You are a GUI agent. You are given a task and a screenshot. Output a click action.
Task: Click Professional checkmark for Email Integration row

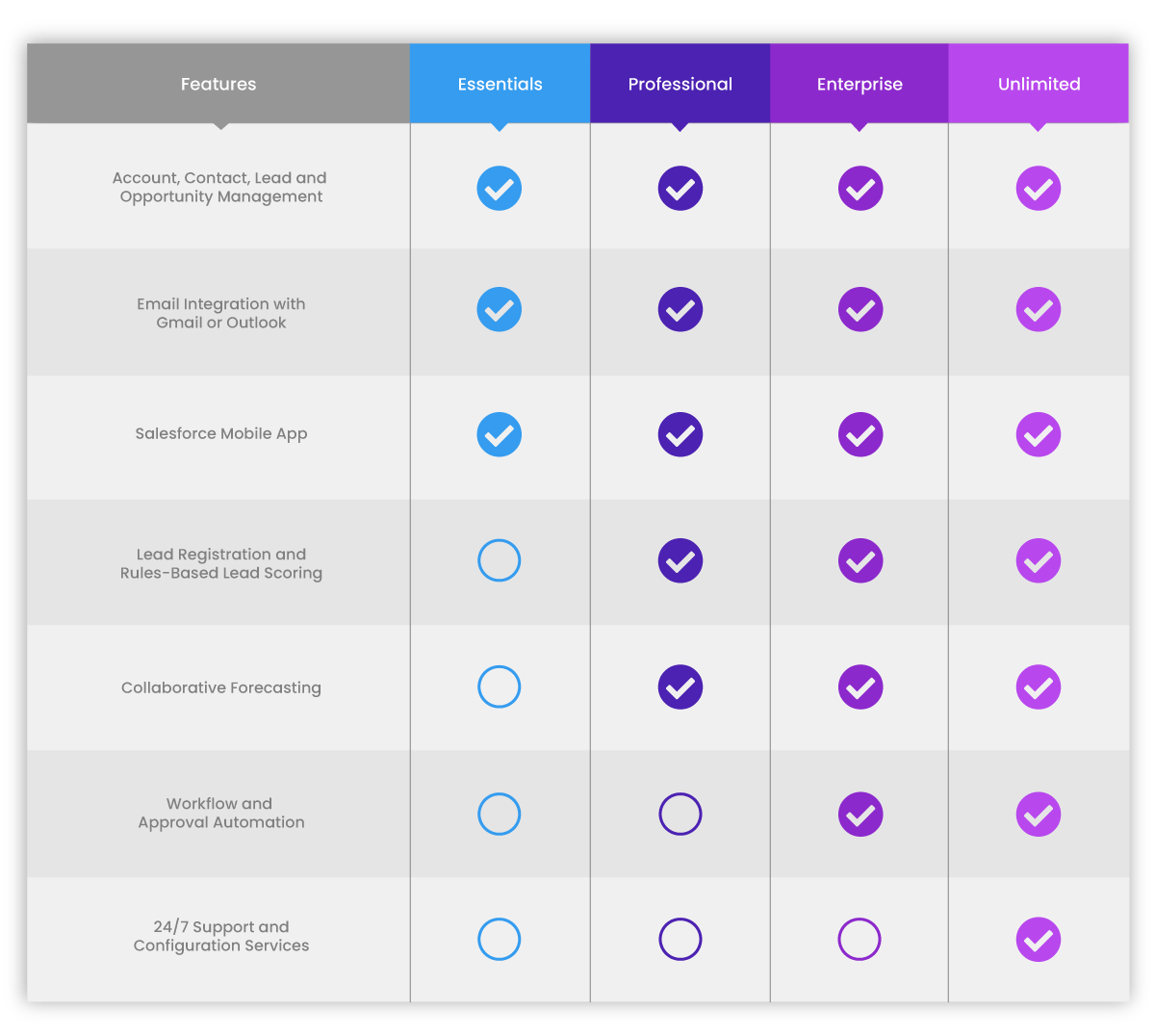680,310
